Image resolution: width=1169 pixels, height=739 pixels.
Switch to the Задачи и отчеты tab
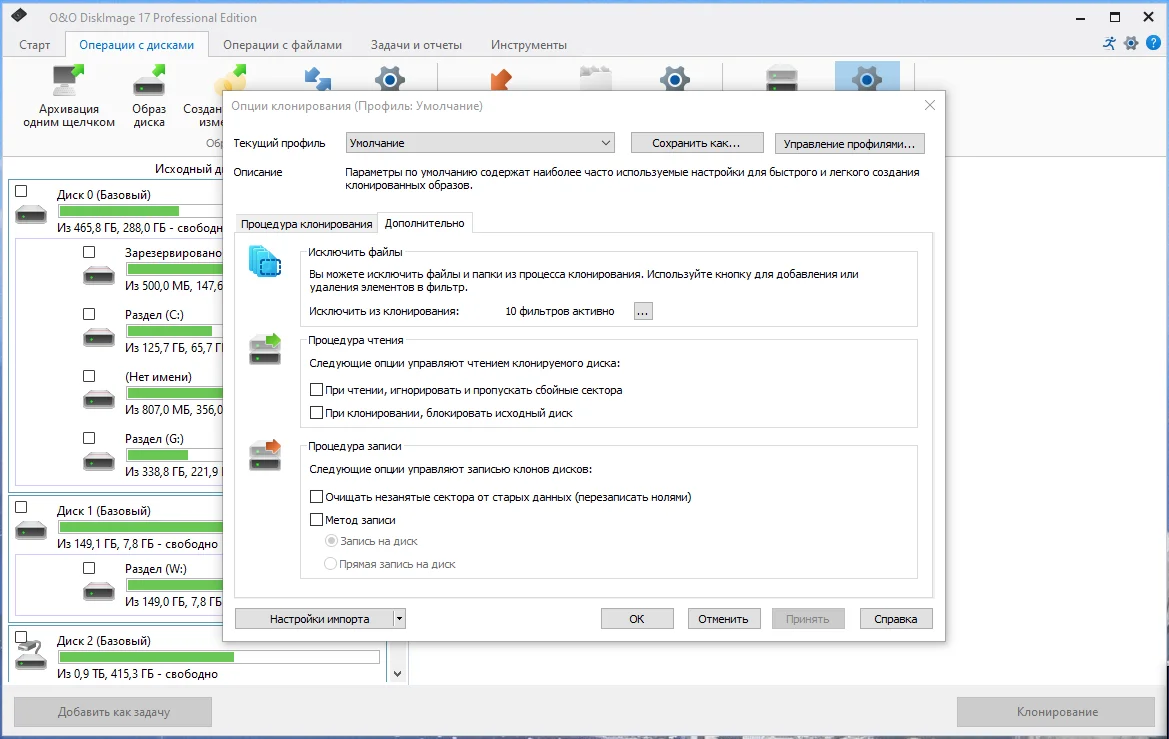416,45
